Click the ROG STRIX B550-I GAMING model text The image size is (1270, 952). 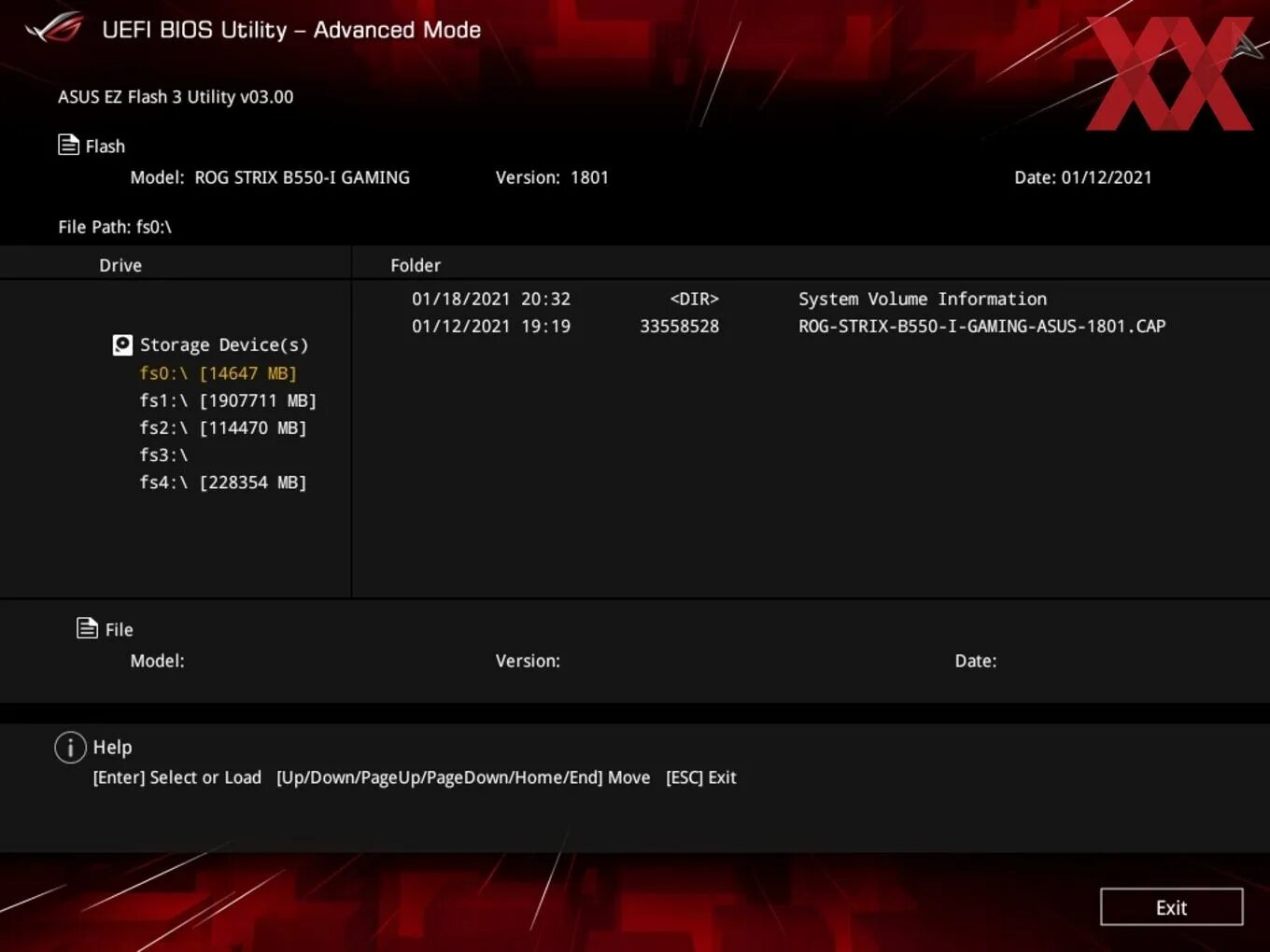pos(302,177)
